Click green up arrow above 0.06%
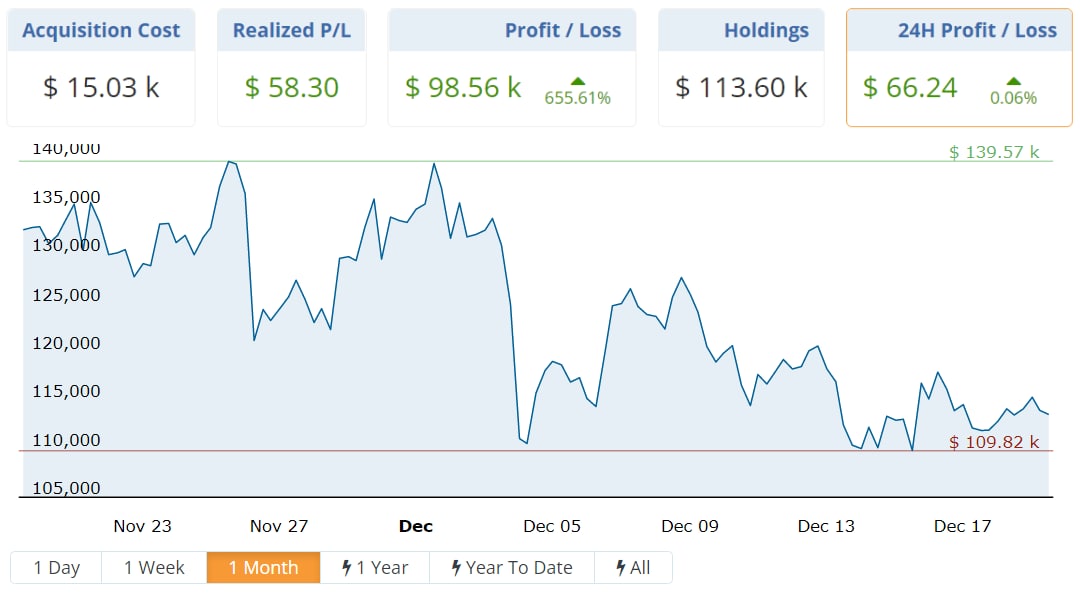The image size is (1080, 595). (x=1013, y=81)
